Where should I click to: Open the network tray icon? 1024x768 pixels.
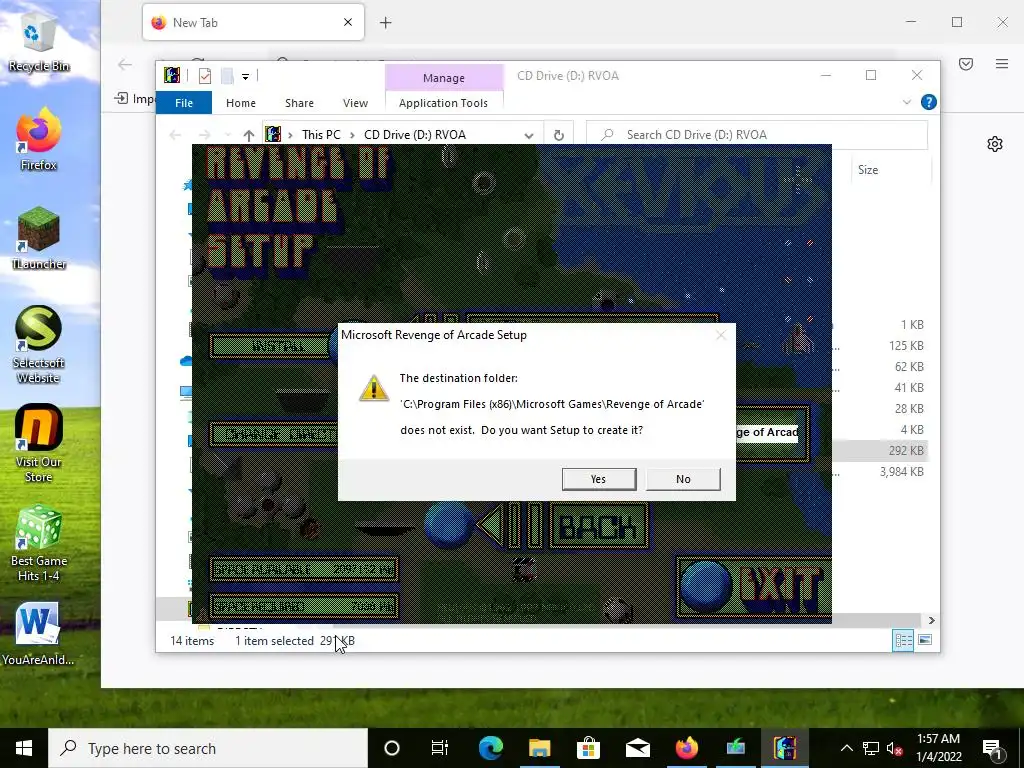coord(871,748)
